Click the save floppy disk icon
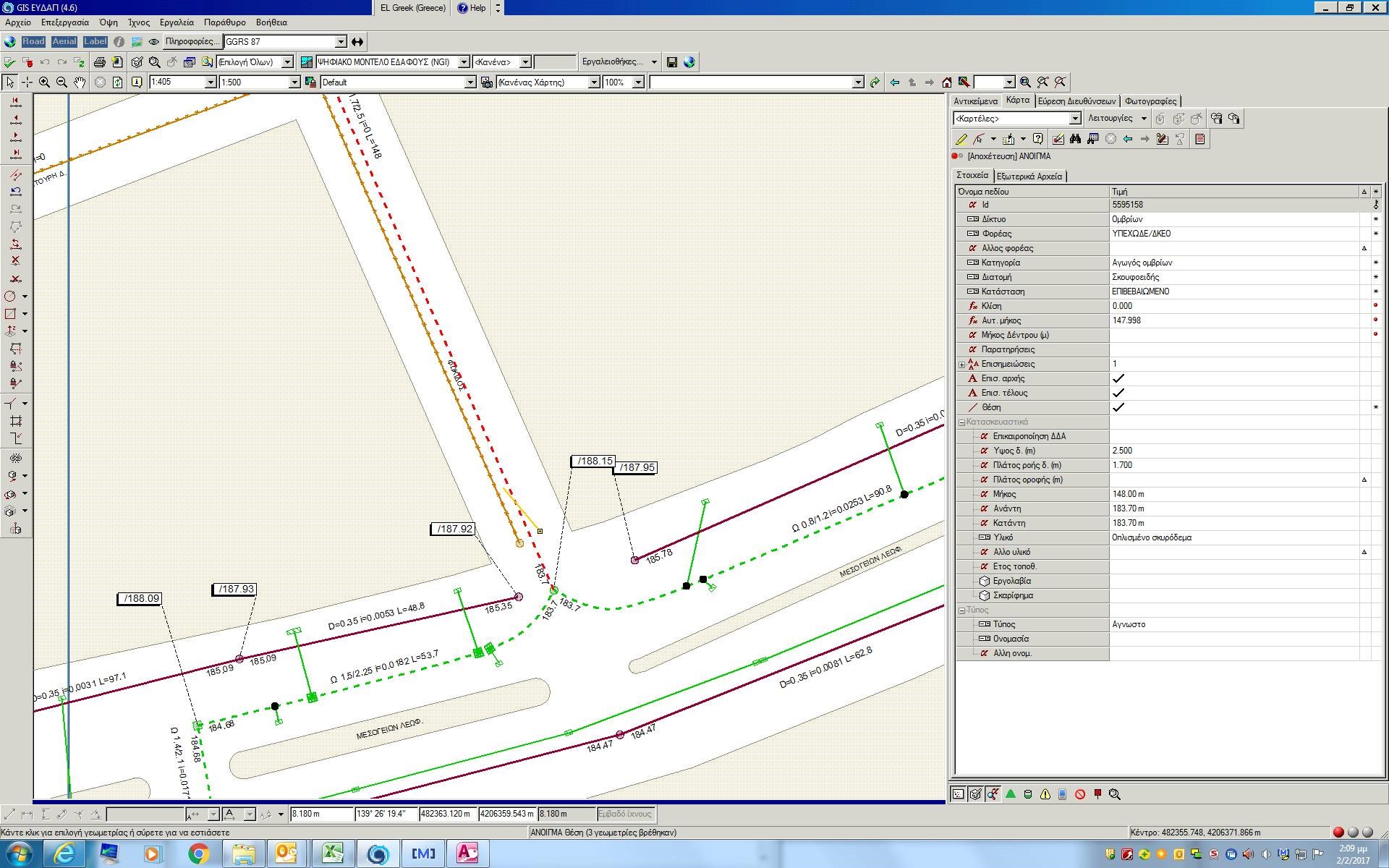The image size is (1389, 868). coord(671,62)
